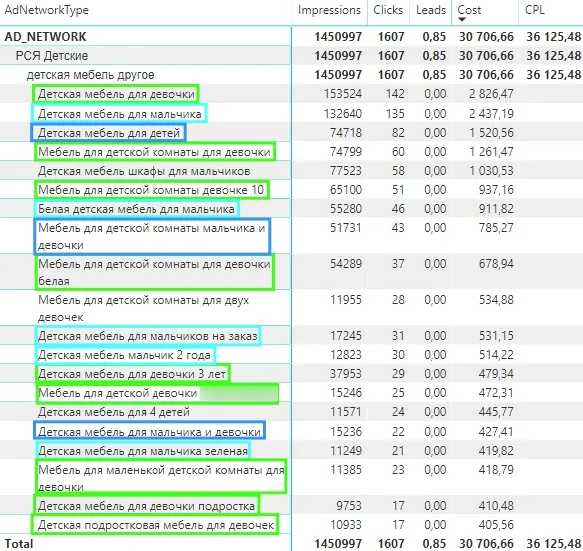Click cost value 785,27
The width and height of the screenshot is (583, 551).
click(x=496, y=227)
